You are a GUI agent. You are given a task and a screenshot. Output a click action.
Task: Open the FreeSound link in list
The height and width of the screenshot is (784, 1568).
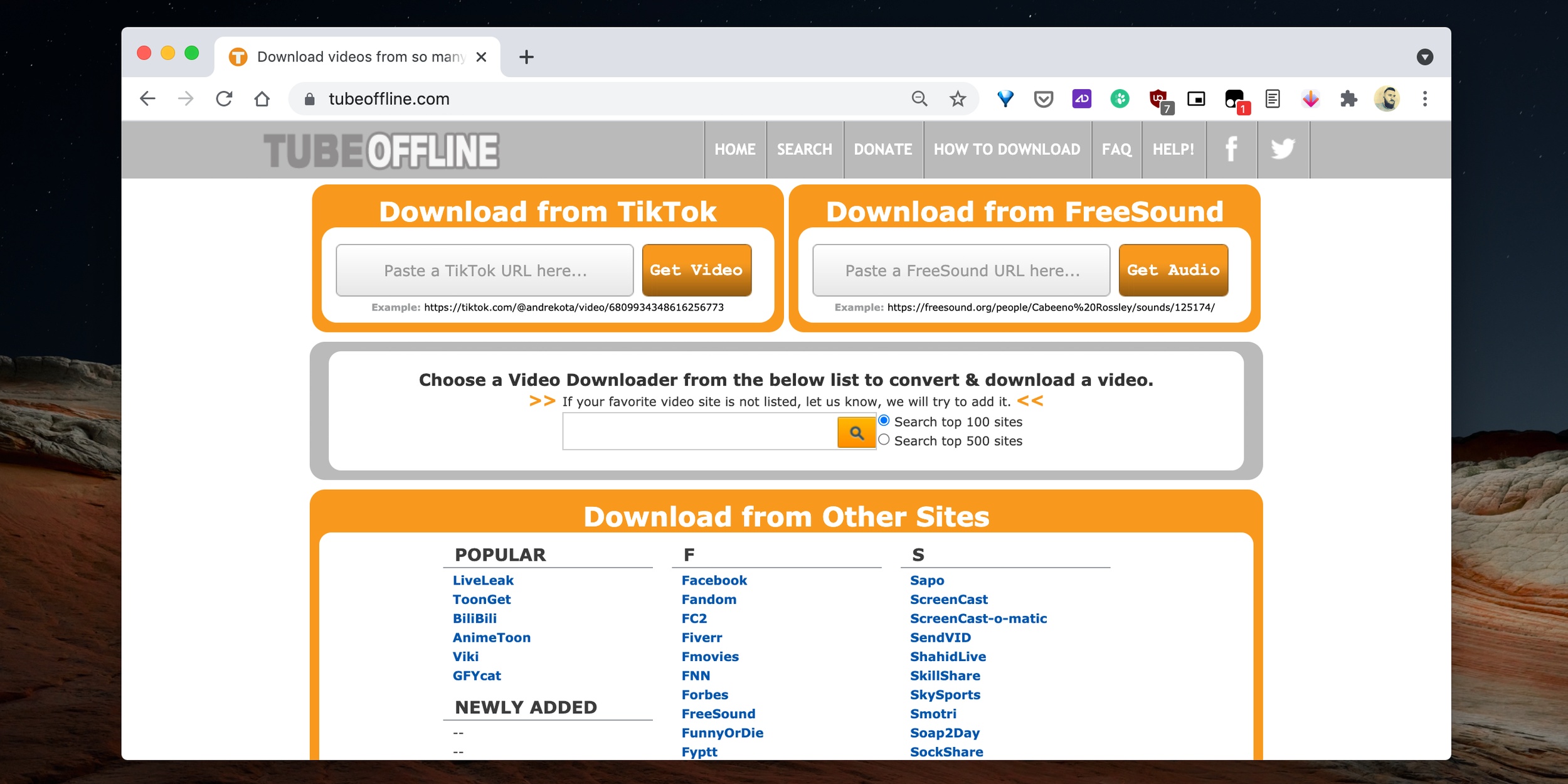click(x=718, y=714)
